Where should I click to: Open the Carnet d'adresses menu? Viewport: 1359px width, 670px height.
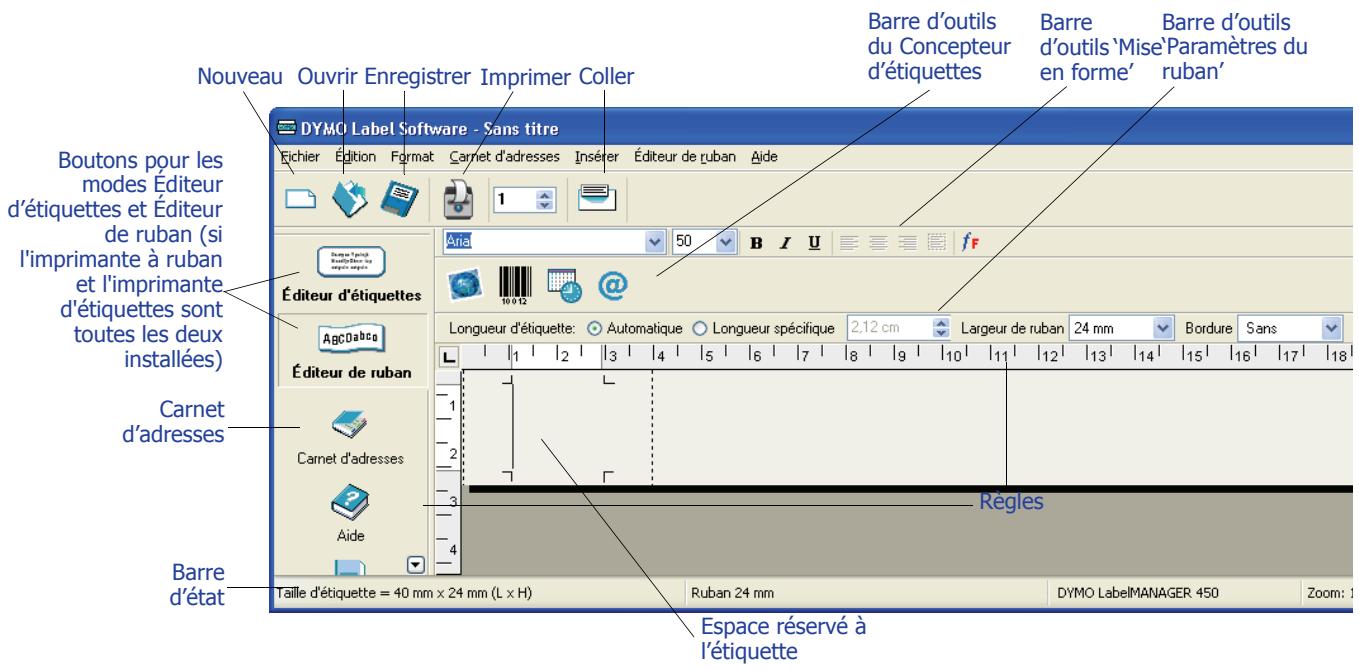click(x=504, y=156)
